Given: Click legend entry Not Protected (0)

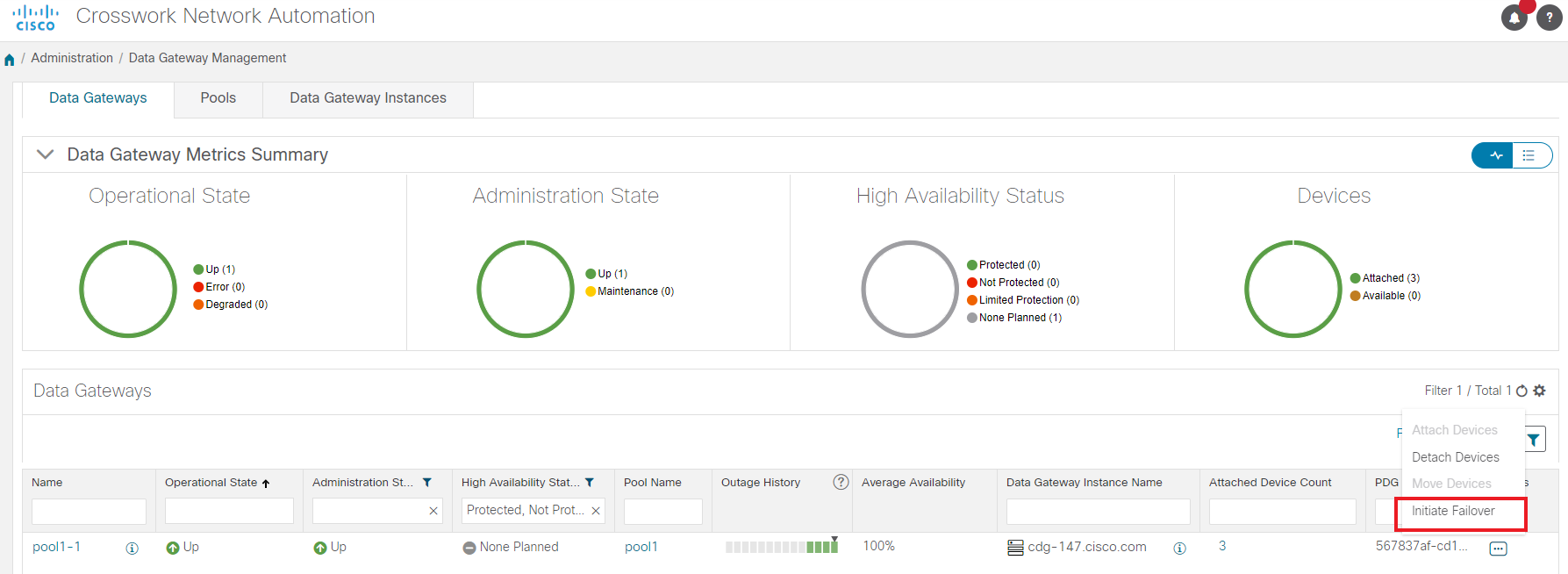Looking at the screenshot, I should point(1013,283).
